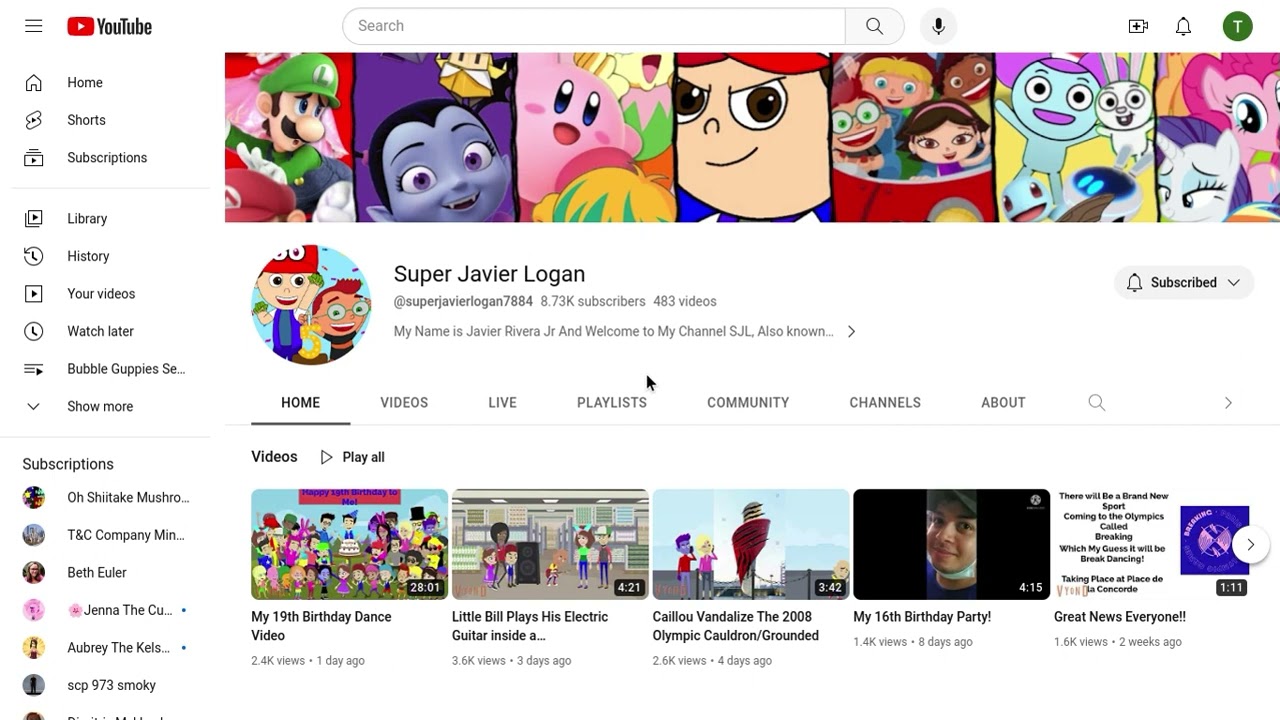This screenshot has width=1280, height=720.
Task: Search within the channel using magnifier
Action: 1097,402
